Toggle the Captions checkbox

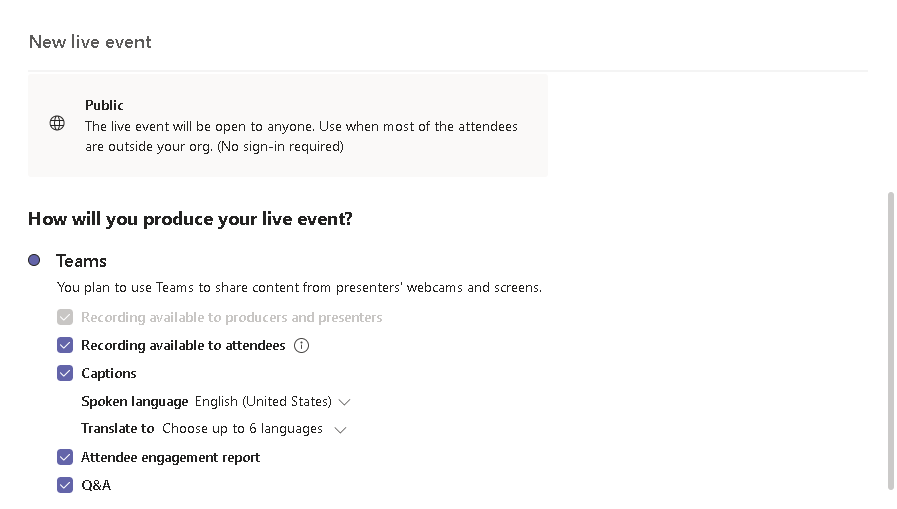(x=65, y=374)
